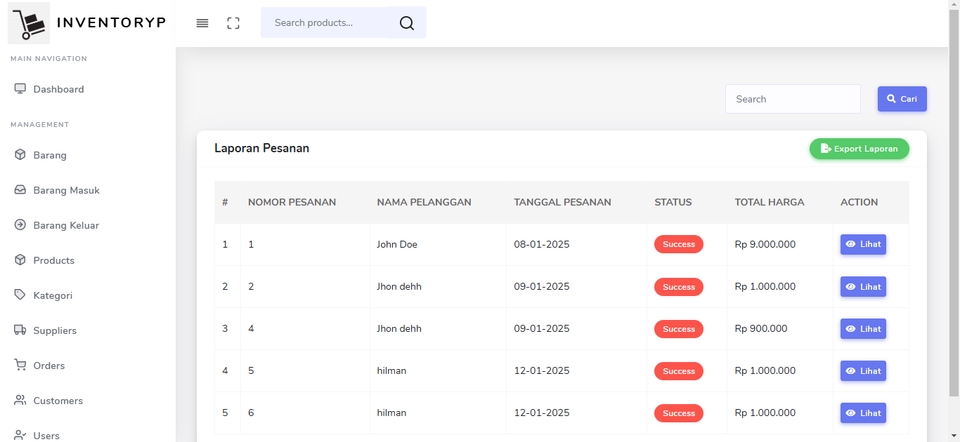Click the Orders cart icon
Viewport: 960px width, 442px height.
pos(20,365)
